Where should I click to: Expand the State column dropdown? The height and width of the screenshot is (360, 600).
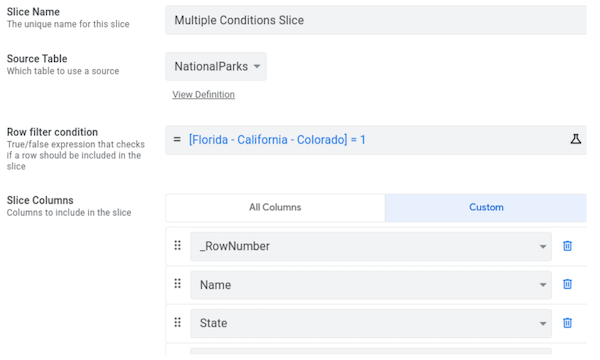371,323
